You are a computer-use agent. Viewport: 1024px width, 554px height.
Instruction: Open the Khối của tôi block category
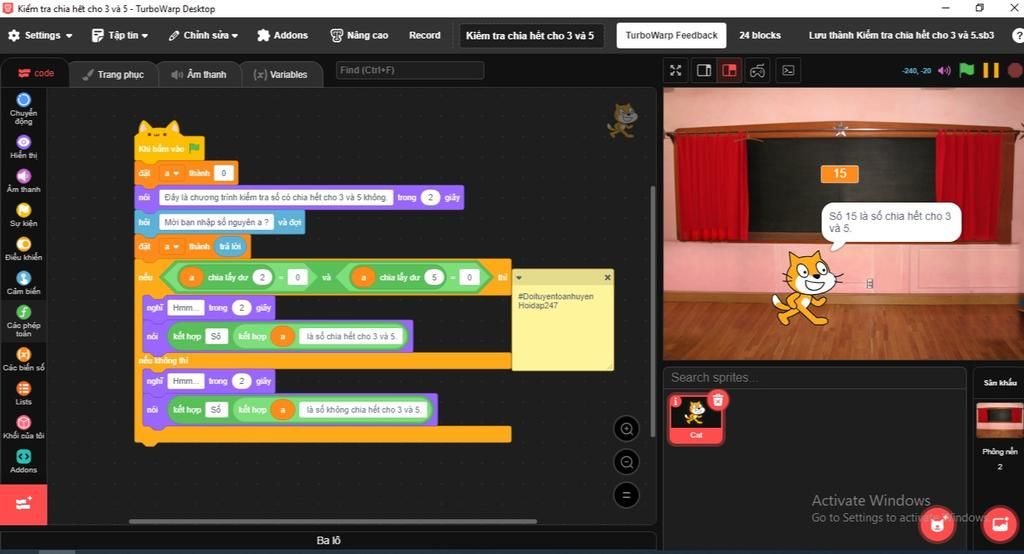[x=24, y=427]
